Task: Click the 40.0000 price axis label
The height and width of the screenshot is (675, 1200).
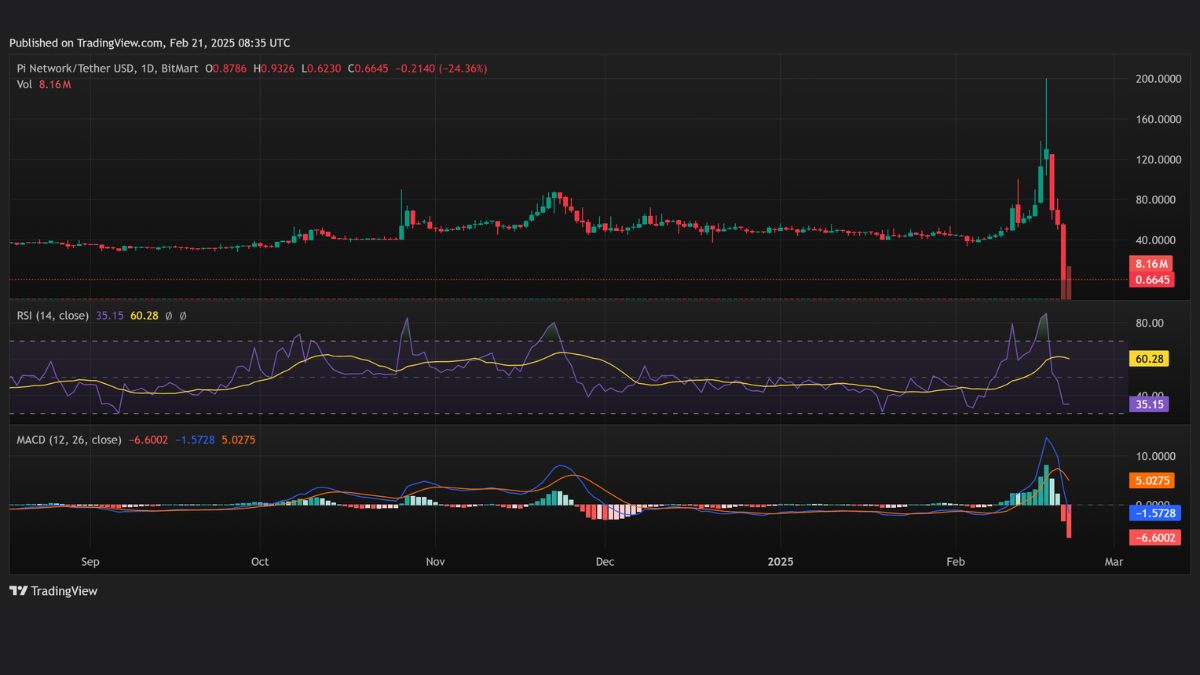Action: point(1155,240)
